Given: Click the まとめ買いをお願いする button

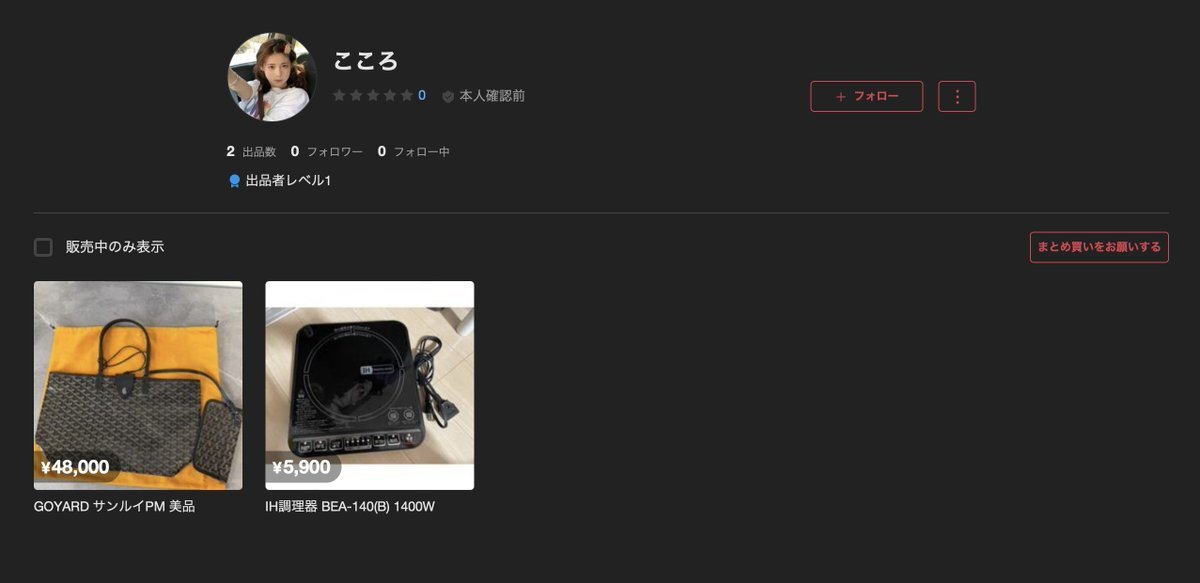Looking at the screenshot, I should point(1099,247).
